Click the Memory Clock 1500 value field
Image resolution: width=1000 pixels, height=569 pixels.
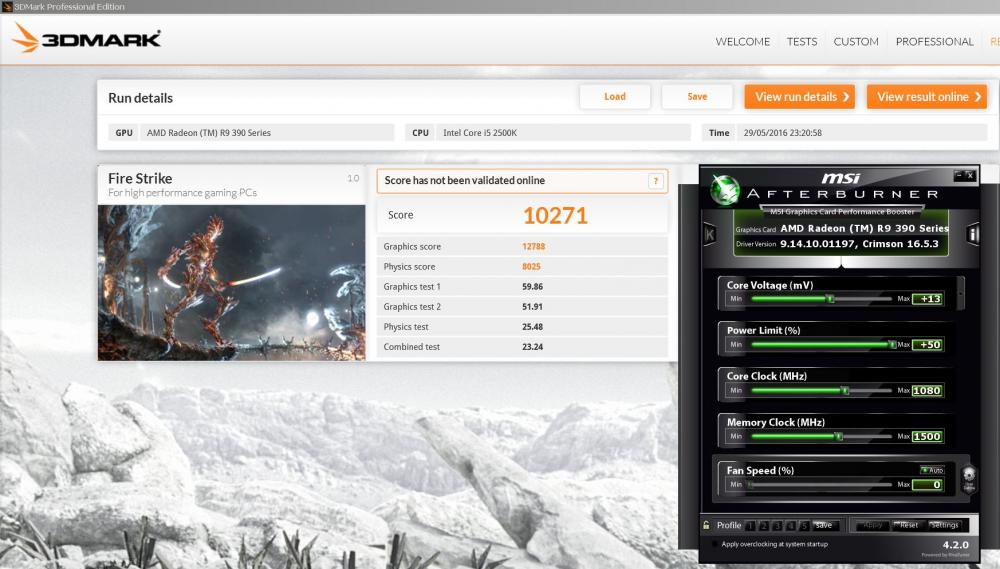(927, 436)
